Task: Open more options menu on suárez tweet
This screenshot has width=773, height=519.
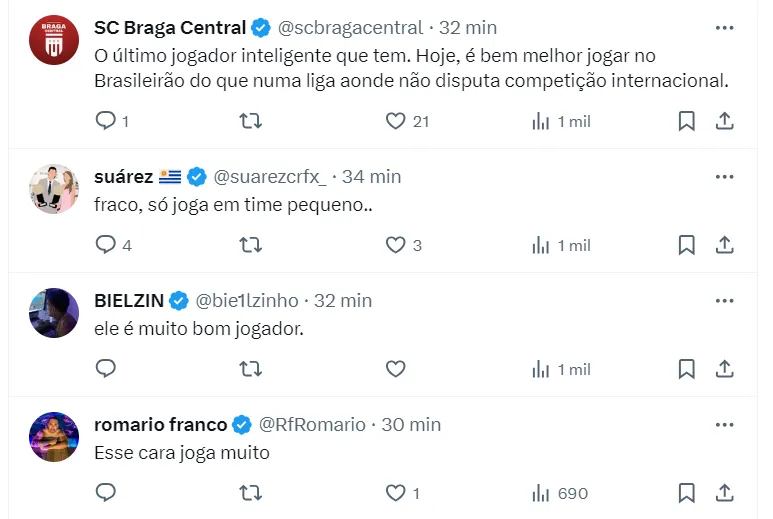Action: [x=725, y=176]
